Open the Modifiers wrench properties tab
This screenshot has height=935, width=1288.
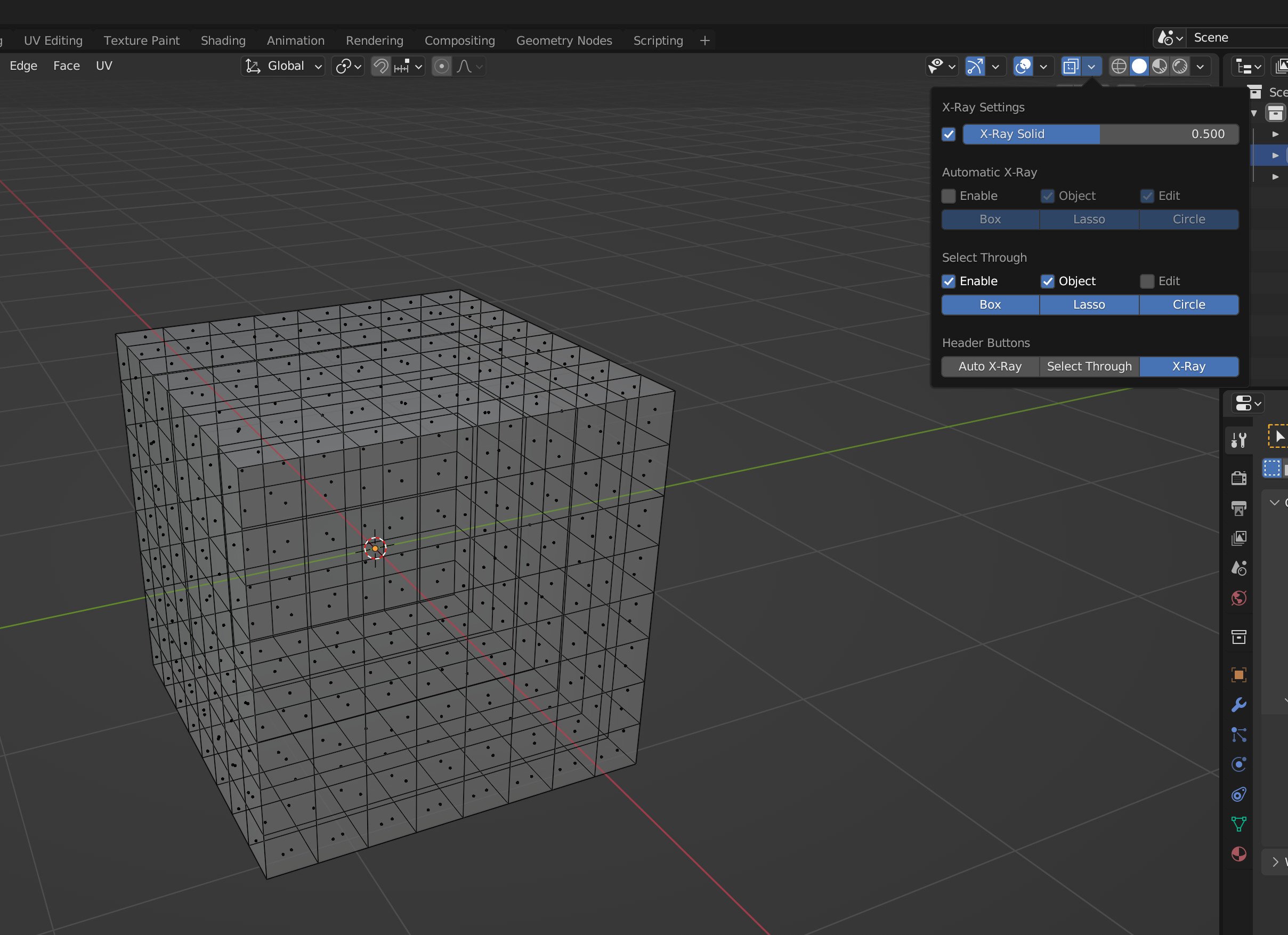pyautogui.click(x=1238, y=704)
